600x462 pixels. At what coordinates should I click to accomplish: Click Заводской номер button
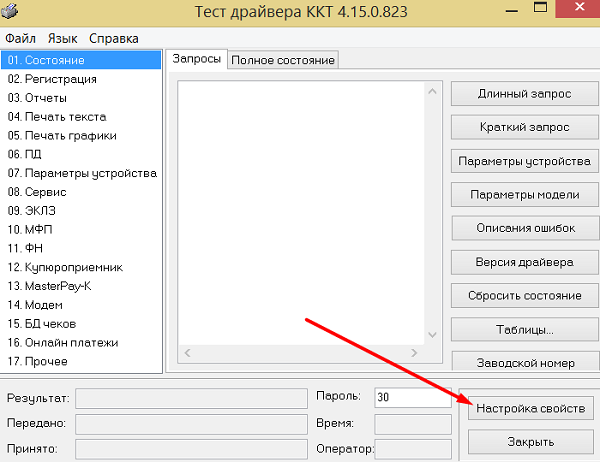click(525, 361)
